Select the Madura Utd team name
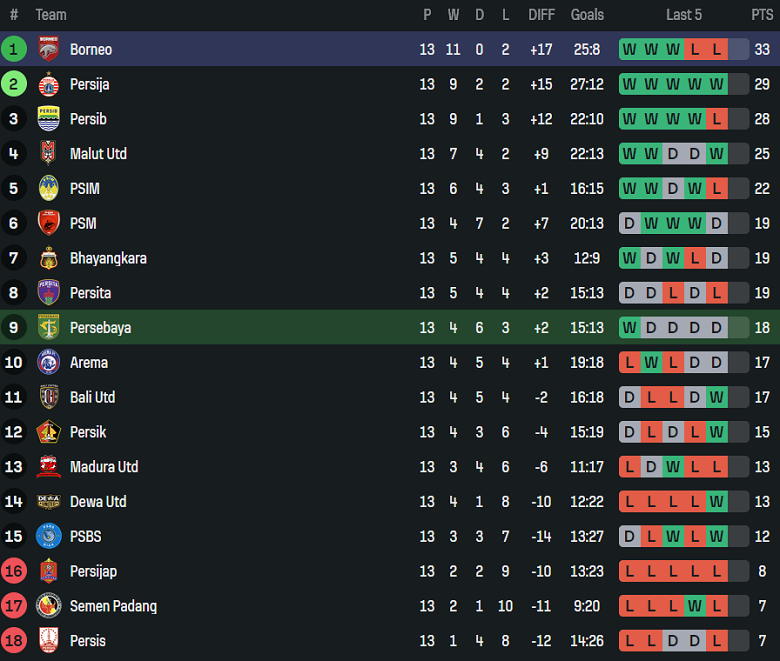The image size is (780, 661). [x=104, y=467]
